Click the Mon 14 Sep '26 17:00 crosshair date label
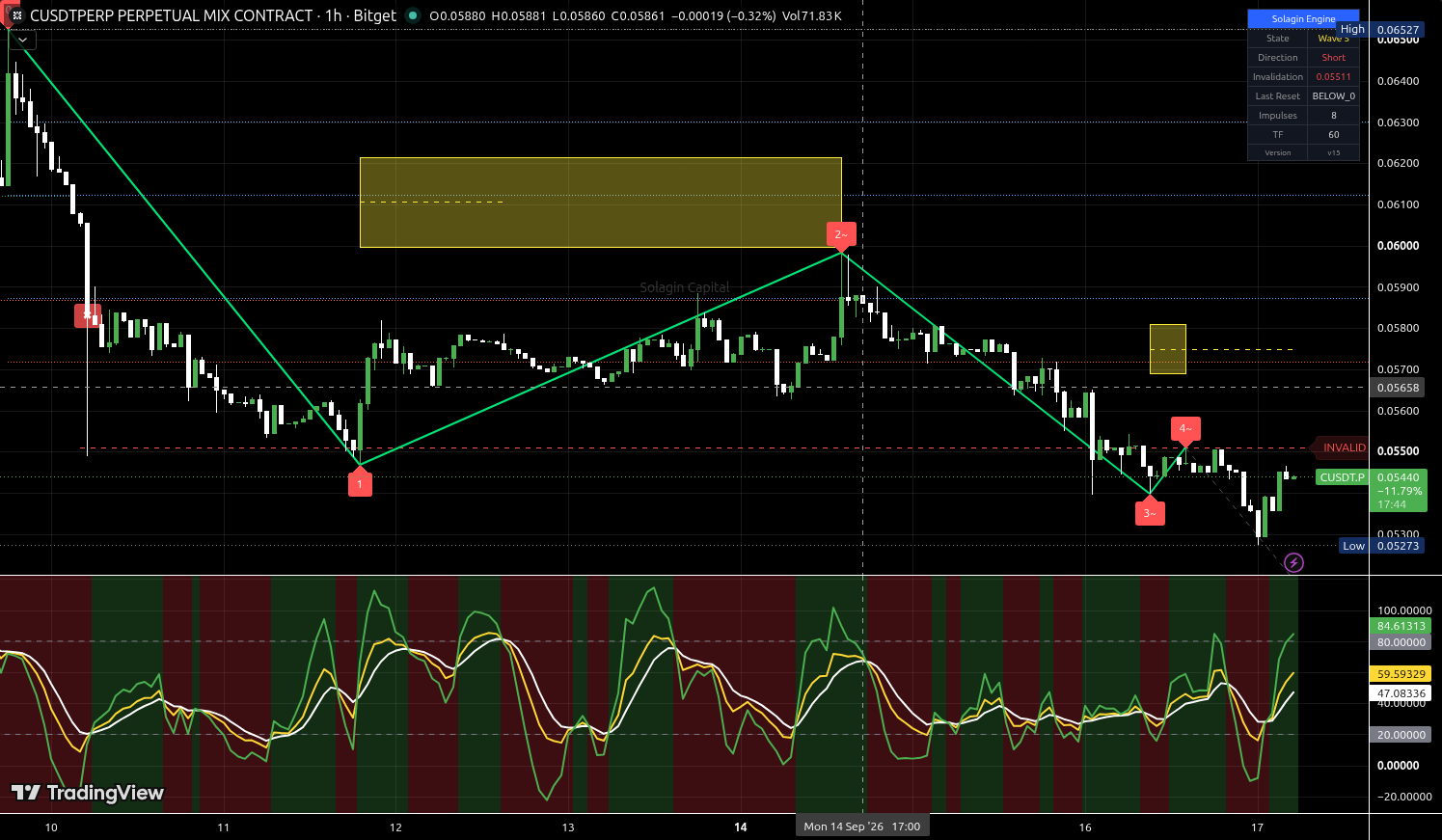 pos(862,826)
